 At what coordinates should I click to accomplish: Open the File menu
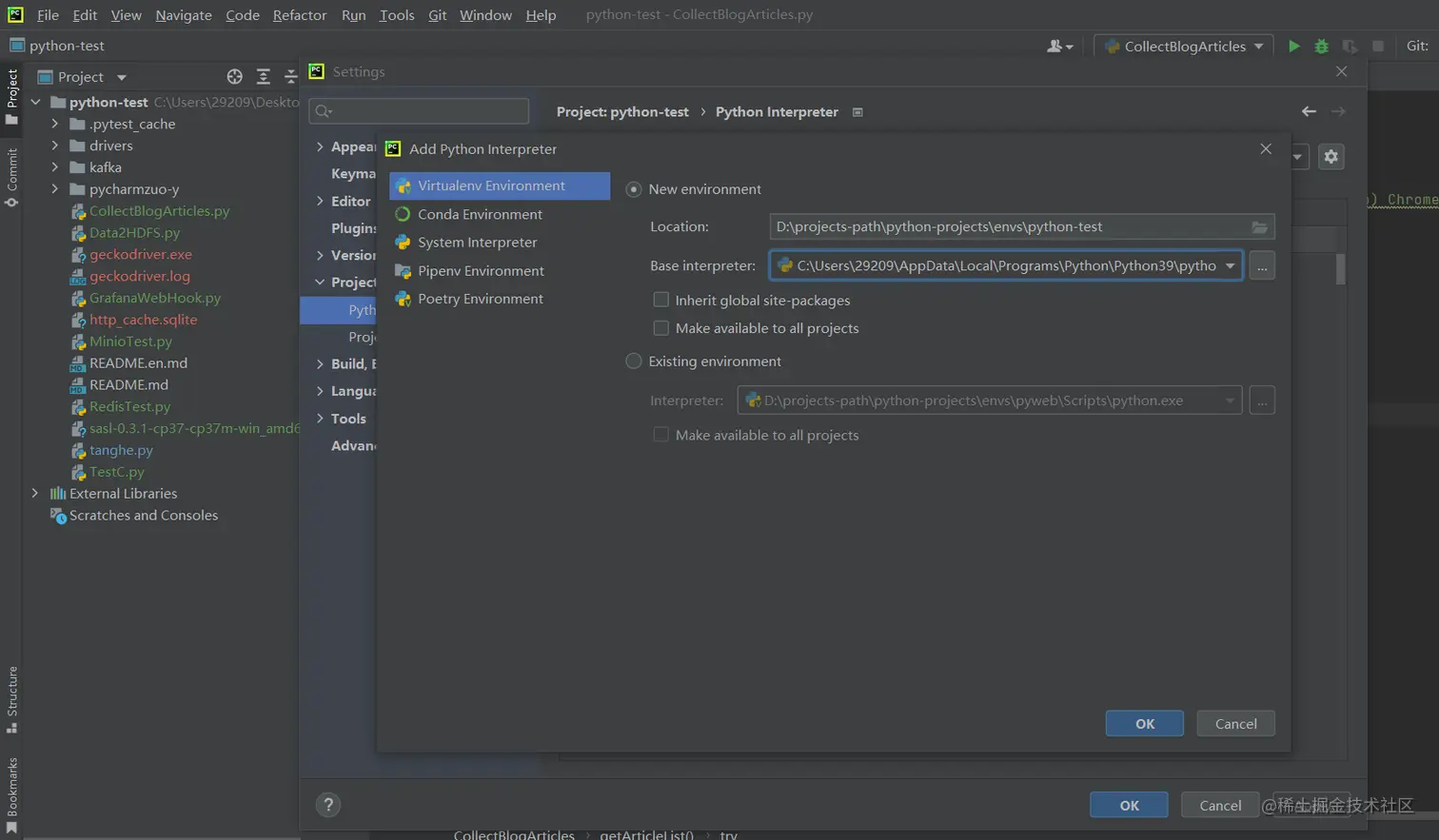coord(48,15)
